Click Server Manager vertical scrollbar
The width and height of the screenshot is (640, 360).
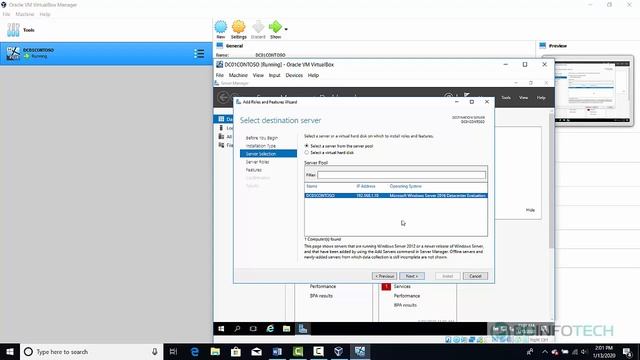tap(551, 180)
